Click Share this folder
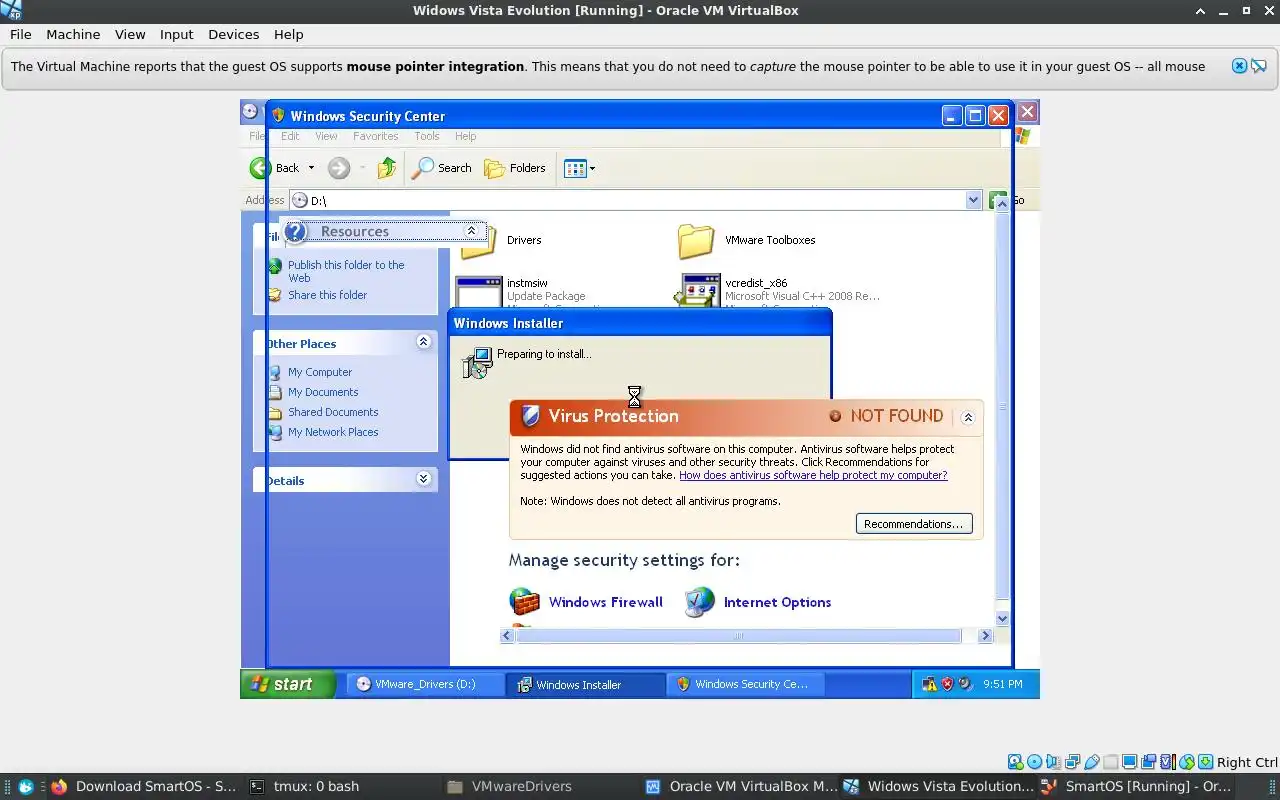The image size is (1280, 800). 327,295
